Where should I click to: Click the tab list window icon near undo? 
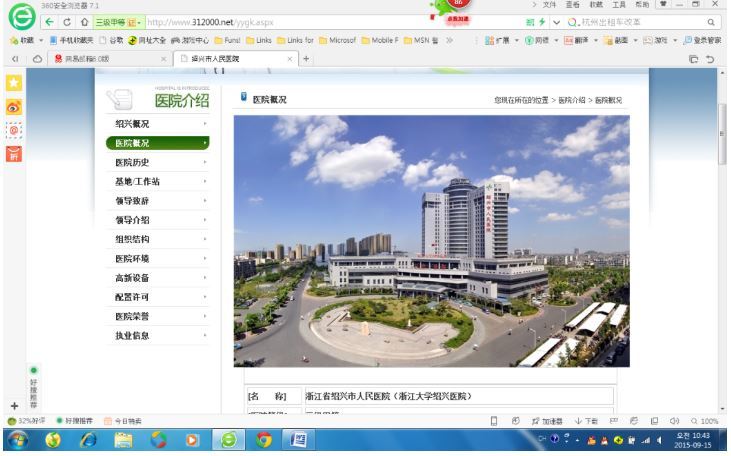tap(693, 59)
